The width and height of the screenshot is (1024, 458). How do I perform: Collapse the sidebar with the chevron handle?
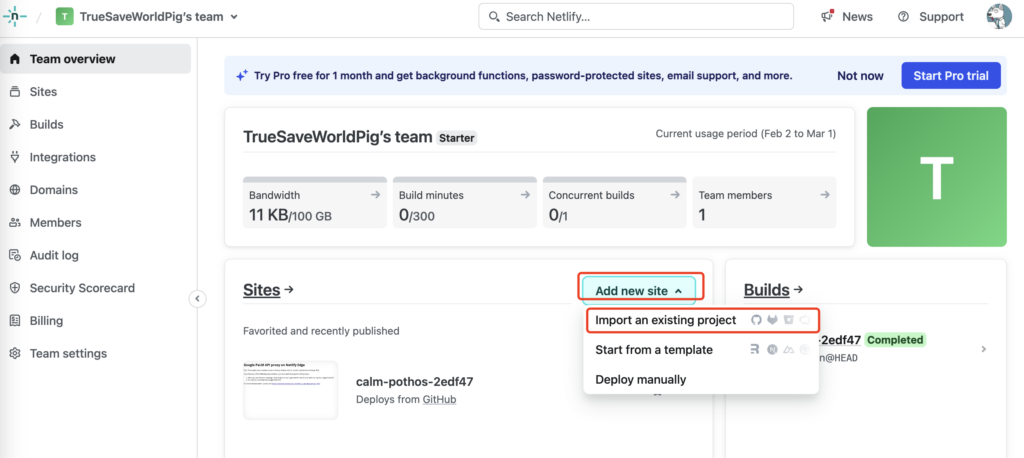click(197, 298)
